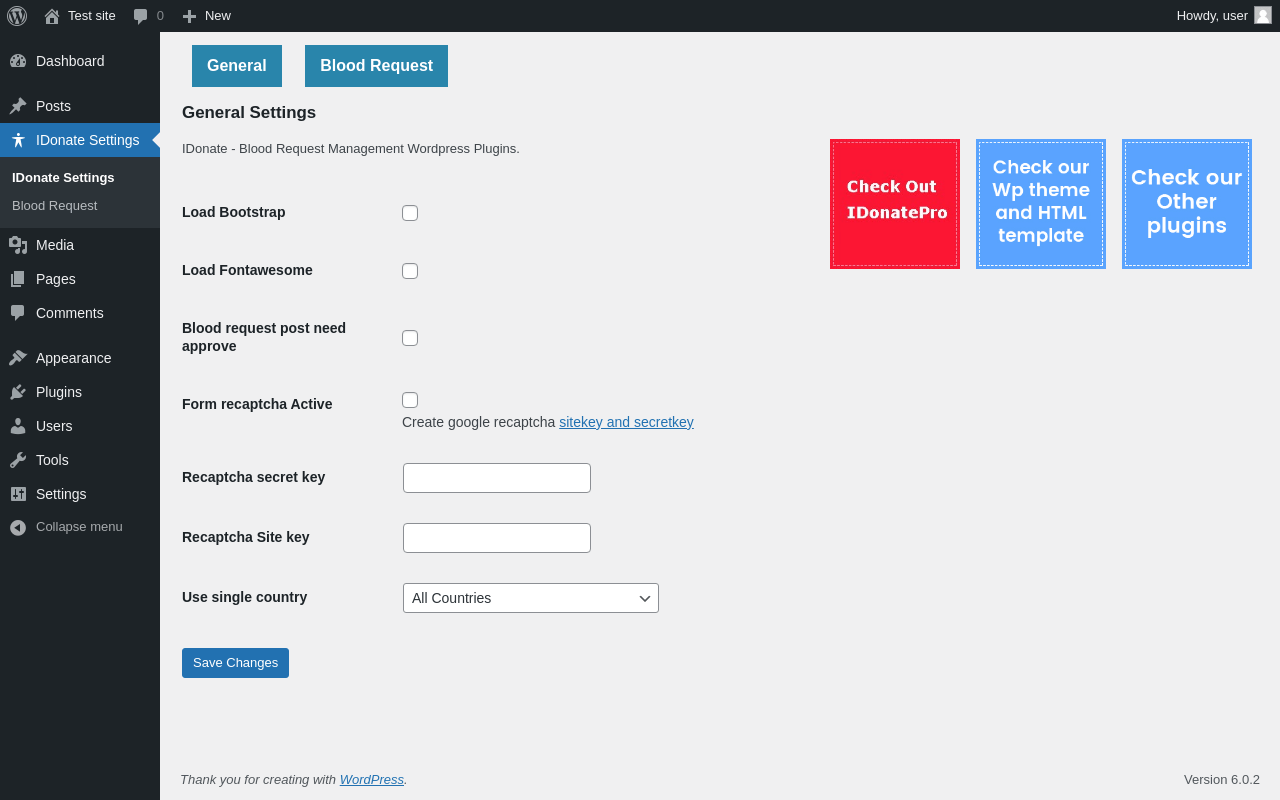Click the Version 6.0.2 text
1280x800 pixels.
coord(1222,780)
